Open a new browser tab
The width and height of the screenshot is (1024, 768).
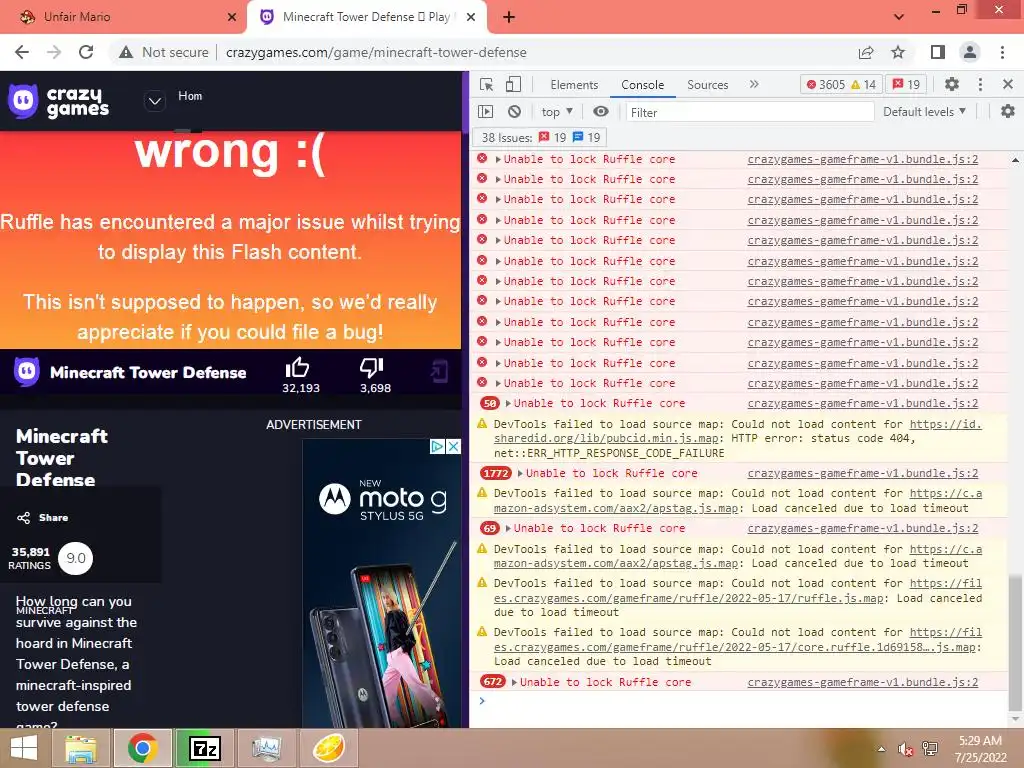point(509,17)
